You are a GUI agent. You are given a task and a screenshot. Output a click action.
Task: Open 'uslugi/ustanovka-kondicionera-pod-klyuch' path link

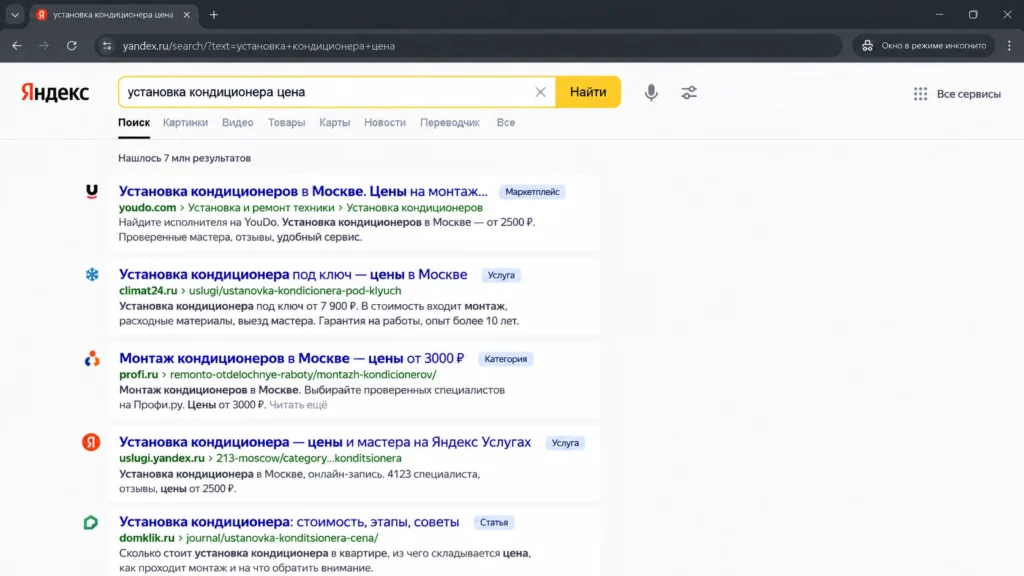coord(295,291)
